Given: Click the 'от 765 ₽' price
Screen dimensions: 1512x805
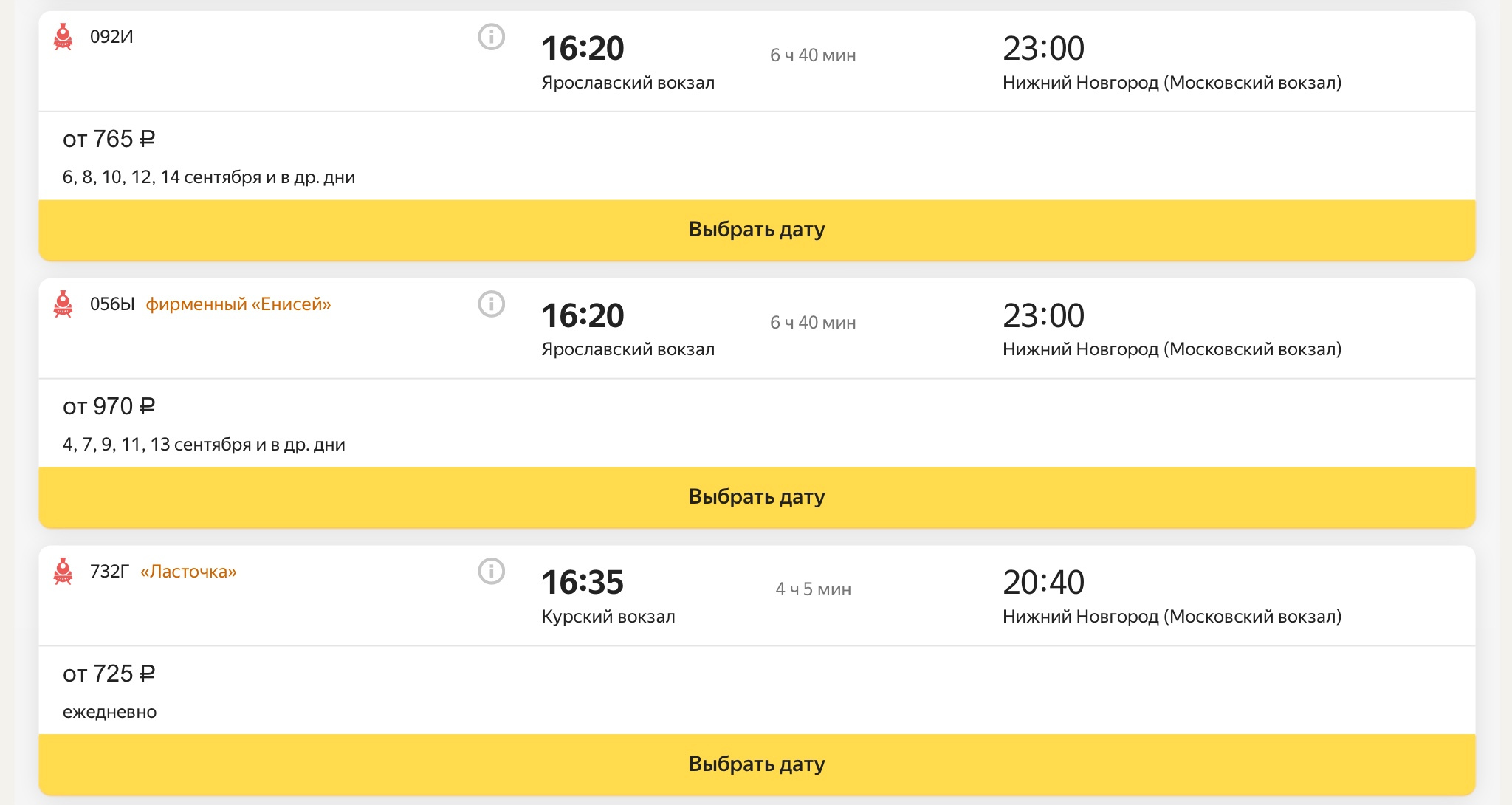Looking at the screenshot, I should click(109, 139).
